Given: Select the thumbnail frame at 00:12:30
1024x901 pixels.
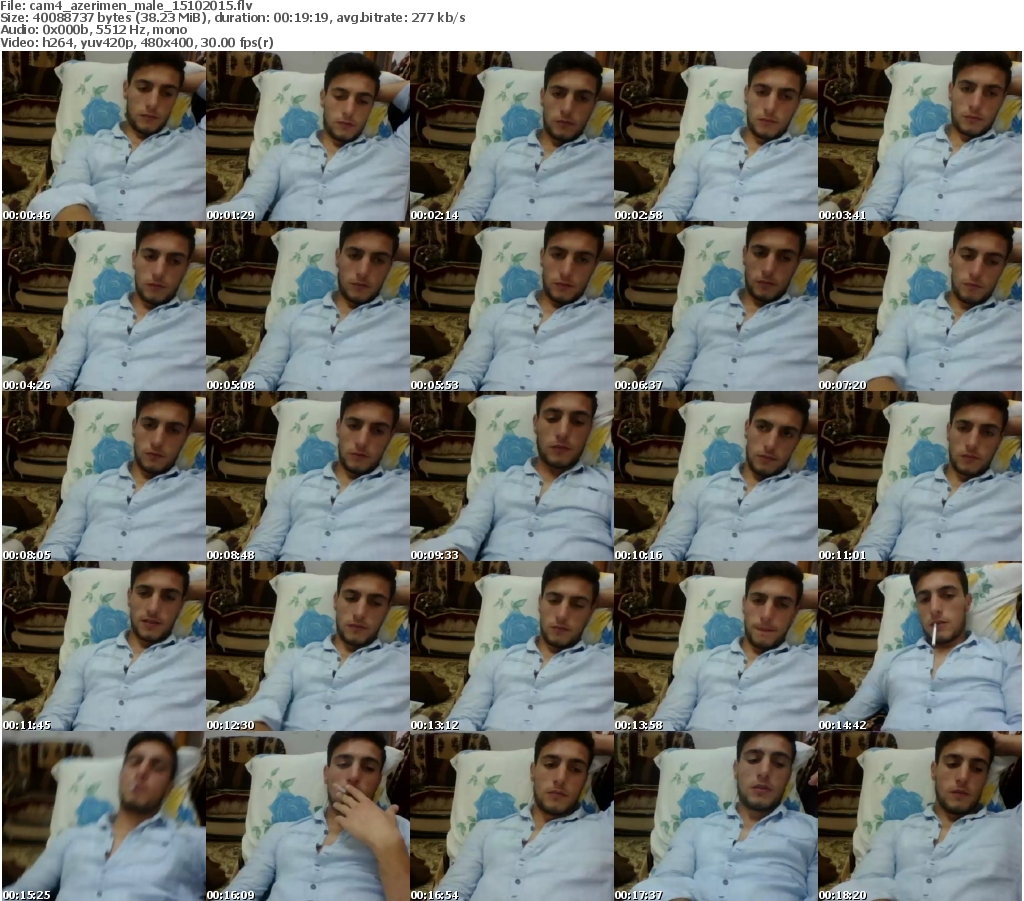Looking at the screenshot, I should point(308,646).
